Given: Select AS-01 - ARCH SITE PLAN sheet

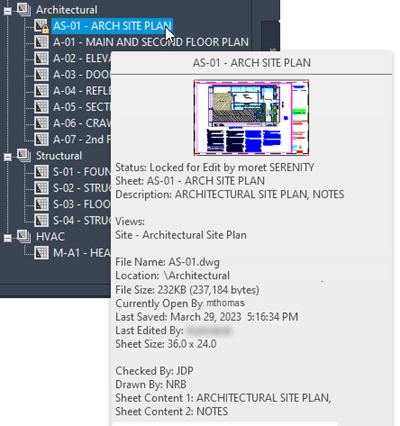Looking at the screenshot, I should (112, 26).
